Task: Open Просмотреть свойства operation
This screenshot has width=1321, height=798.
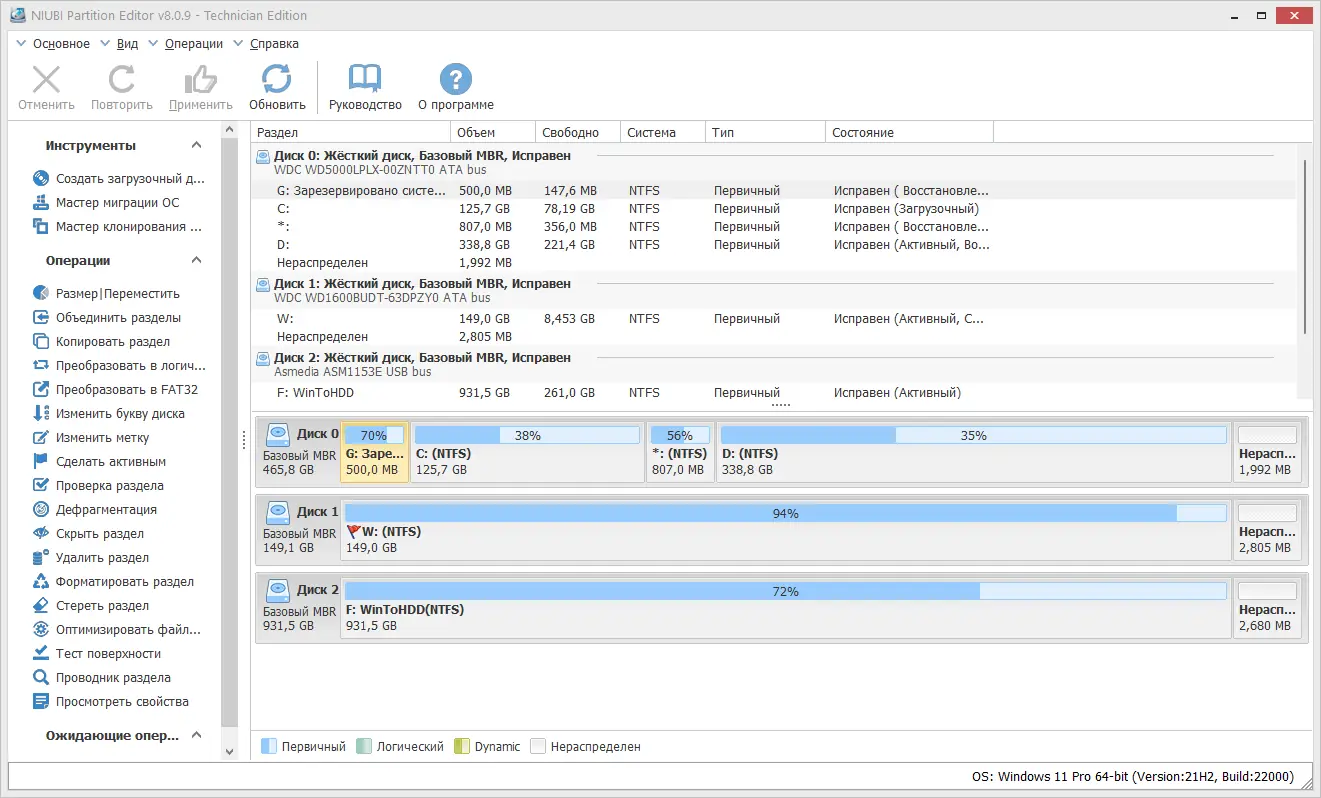Action: coord(111,702)
